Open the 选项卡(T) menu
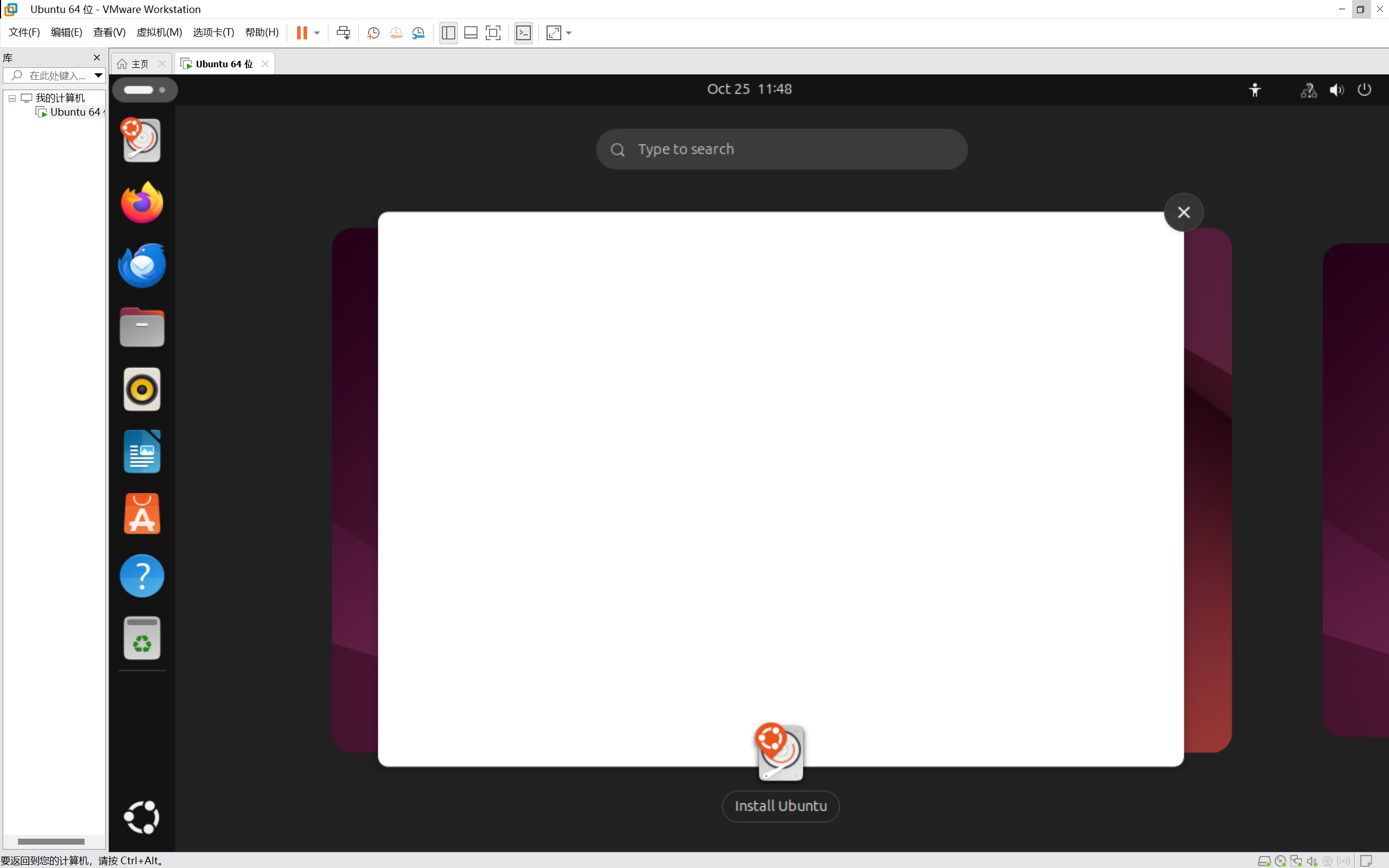Viewport: 1389px width, 868px height. [x=213, y=32]
